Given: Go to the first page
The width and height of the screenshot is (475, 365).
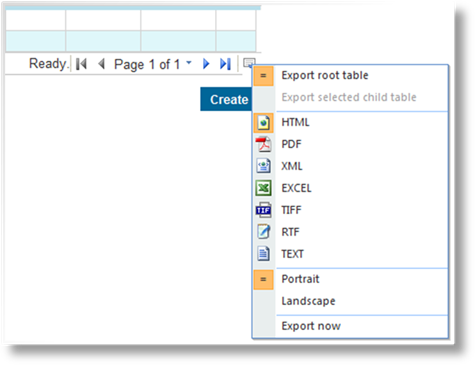Looking at the screenshot, I should tap(81, 64).
